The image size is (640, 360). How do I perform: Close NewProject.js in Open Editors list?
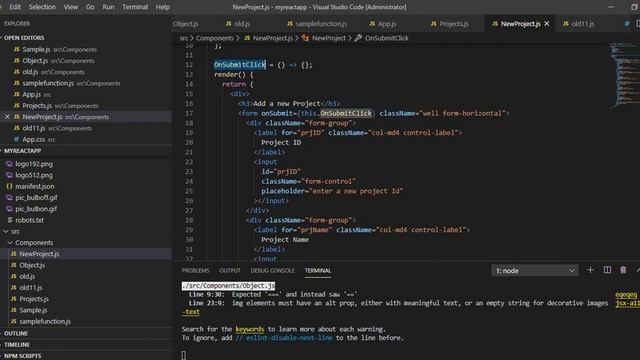(x=7, y=117)
